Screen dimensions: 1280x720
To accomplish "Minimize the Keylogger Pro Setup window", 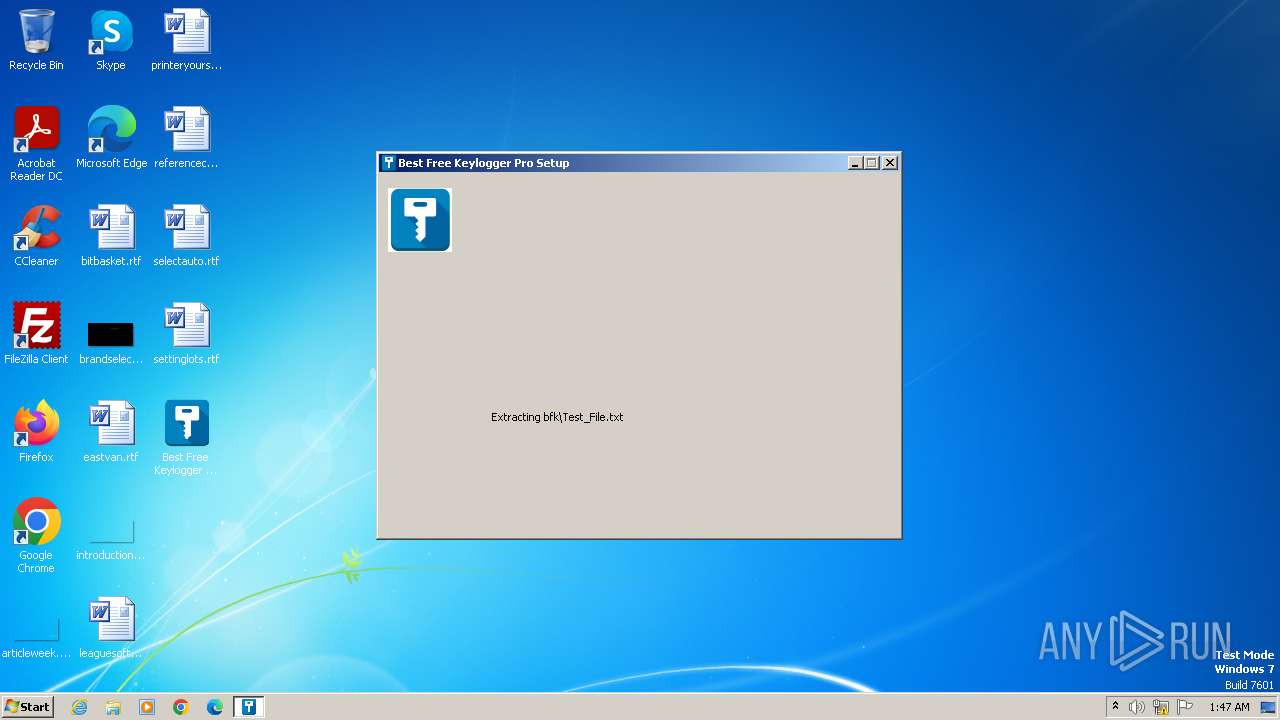I will pyautogui.click(x=855, y=163).
